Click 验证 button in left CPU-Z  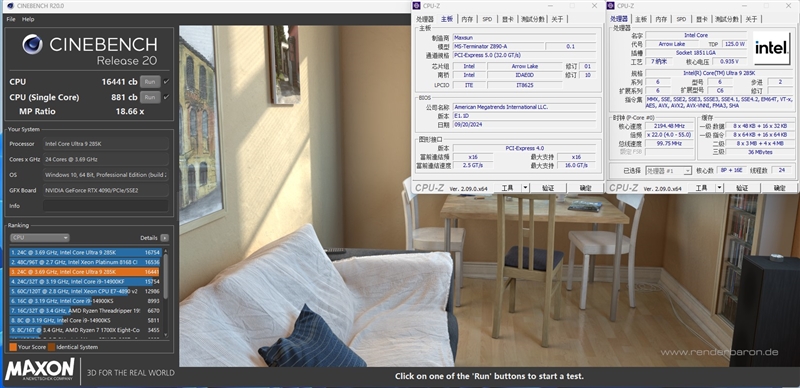click(x=548, y=188)
